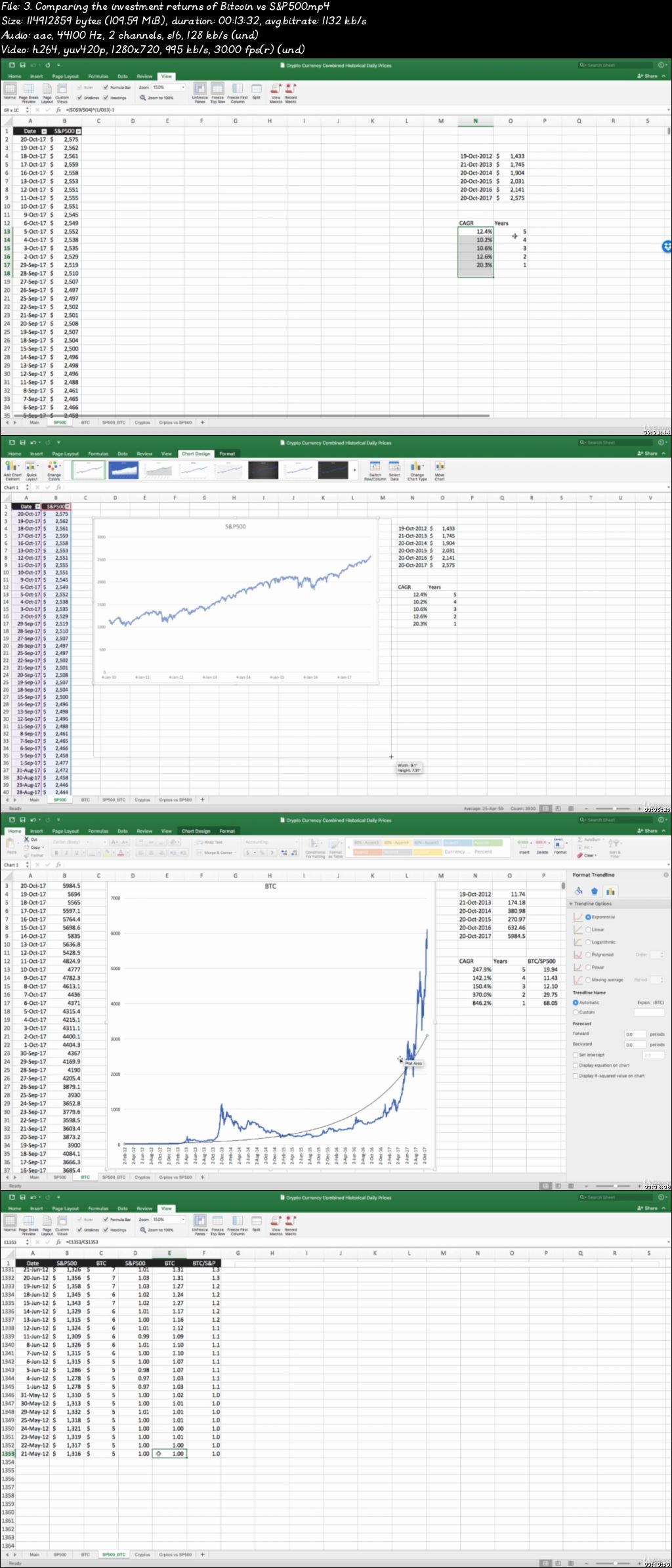Click Sort & Filter in Format Trendline window
672x1568 pixels.
[615, 847]
